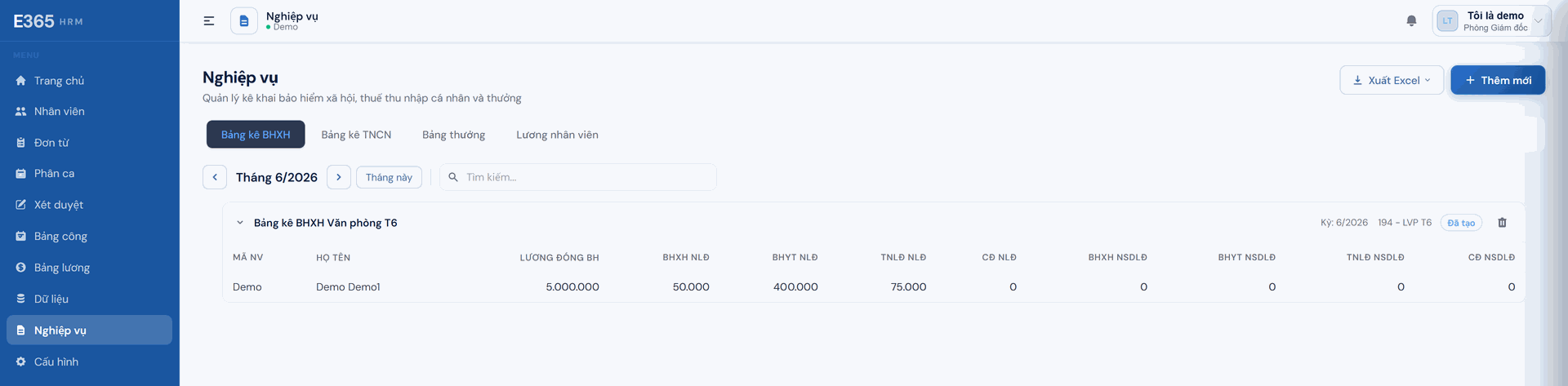Viewport: 1568px width, 386px height.
Task: Open the Xuất Excel dropdown
Action: tap(1392, 80)
